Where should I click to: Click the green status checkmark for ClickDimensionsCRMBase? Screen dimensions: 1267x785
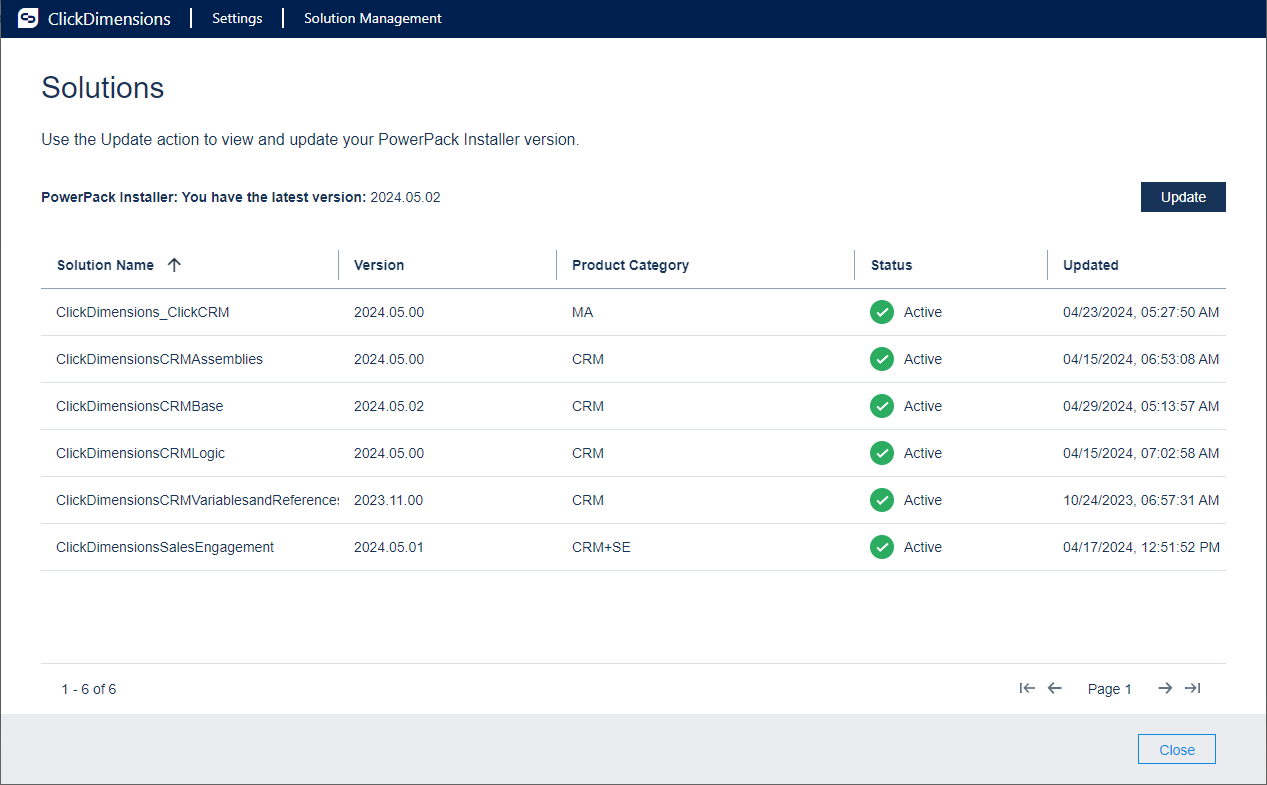pyautogui.click(x=882, y=406)
